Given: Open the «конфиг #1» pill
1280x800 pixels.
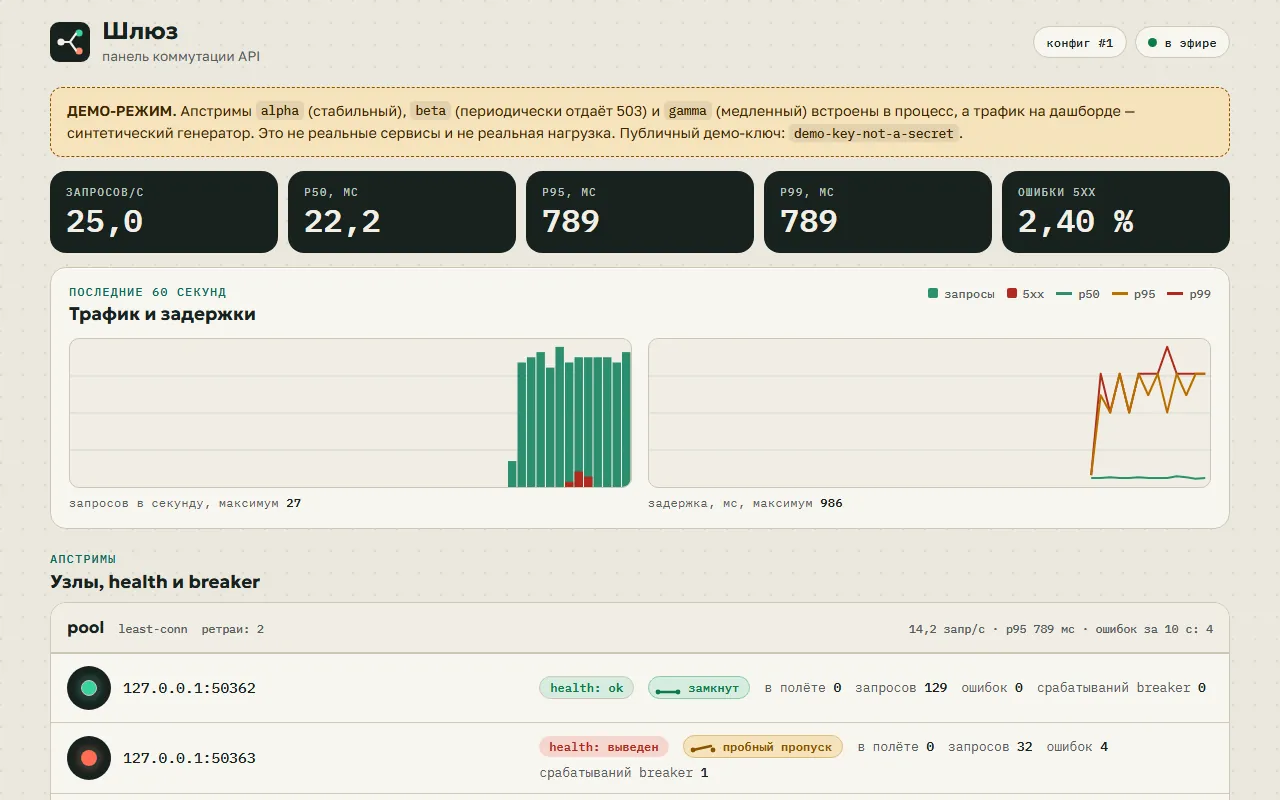Looking at the screenshot, I should [1080, 43].
